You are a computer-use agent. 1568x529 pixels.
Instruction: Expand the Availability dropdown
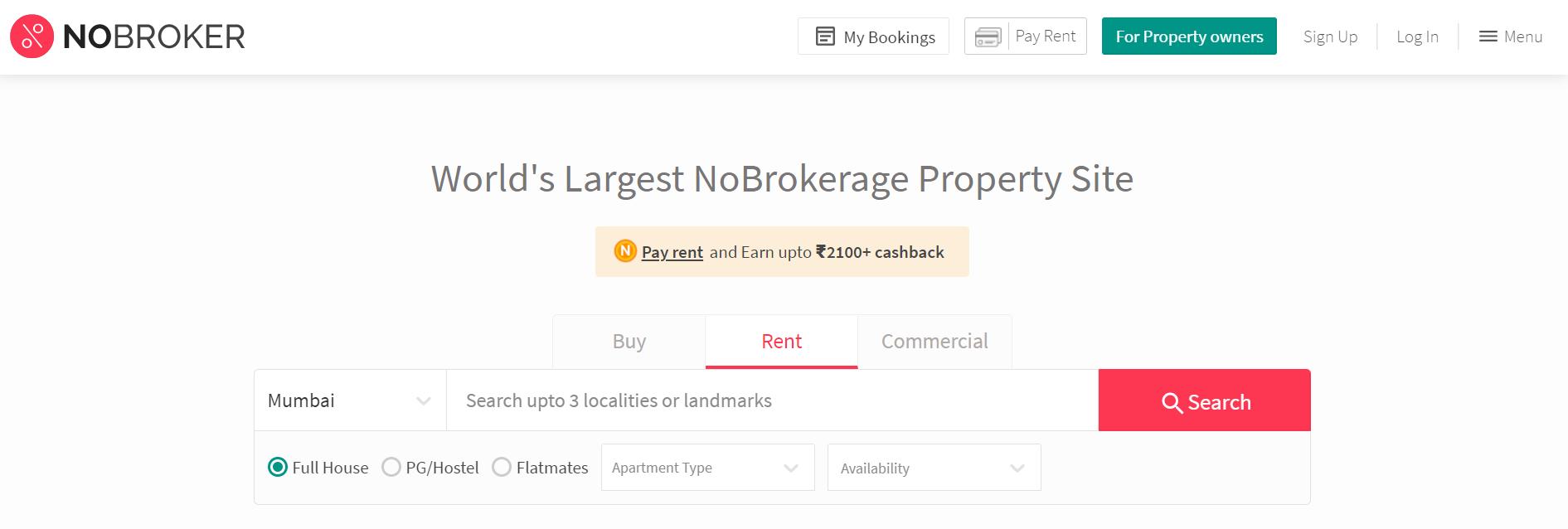[x=933, y=468]
